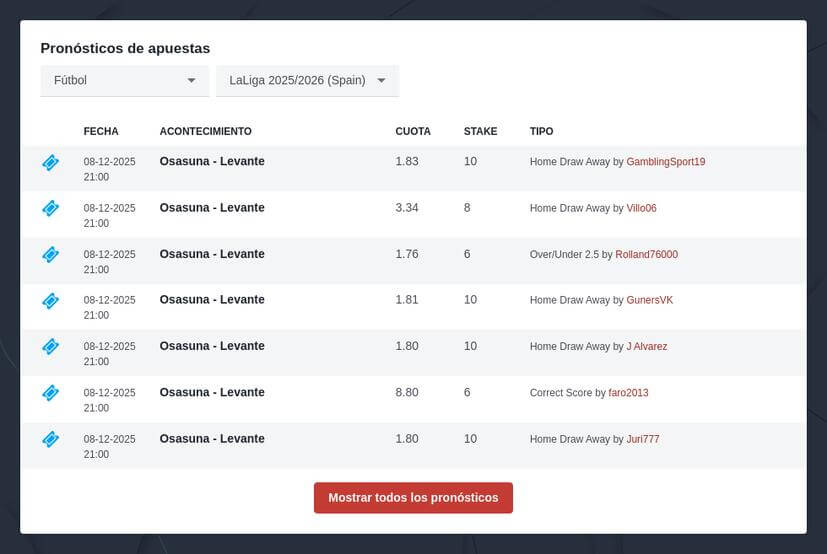Click ticket icon in Juri777's row

pyautogui.click(x=50, y=439)
